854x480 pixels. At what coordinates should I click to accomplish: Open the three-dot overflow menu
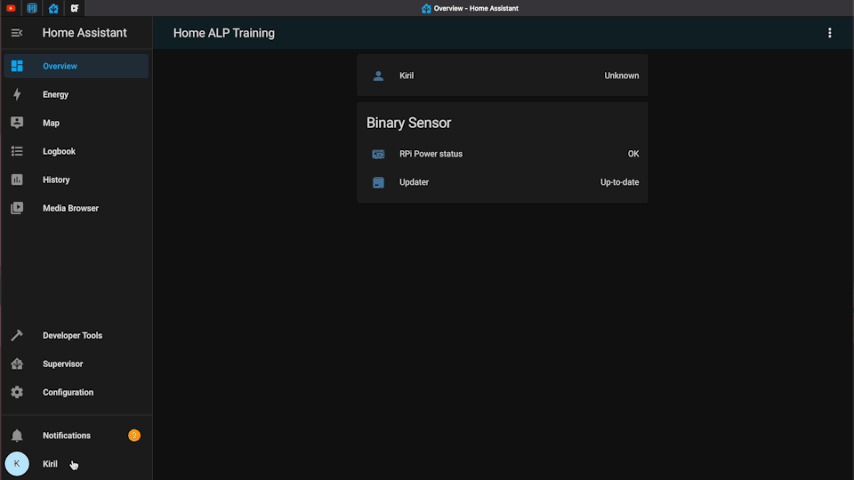tap(829, 33)
